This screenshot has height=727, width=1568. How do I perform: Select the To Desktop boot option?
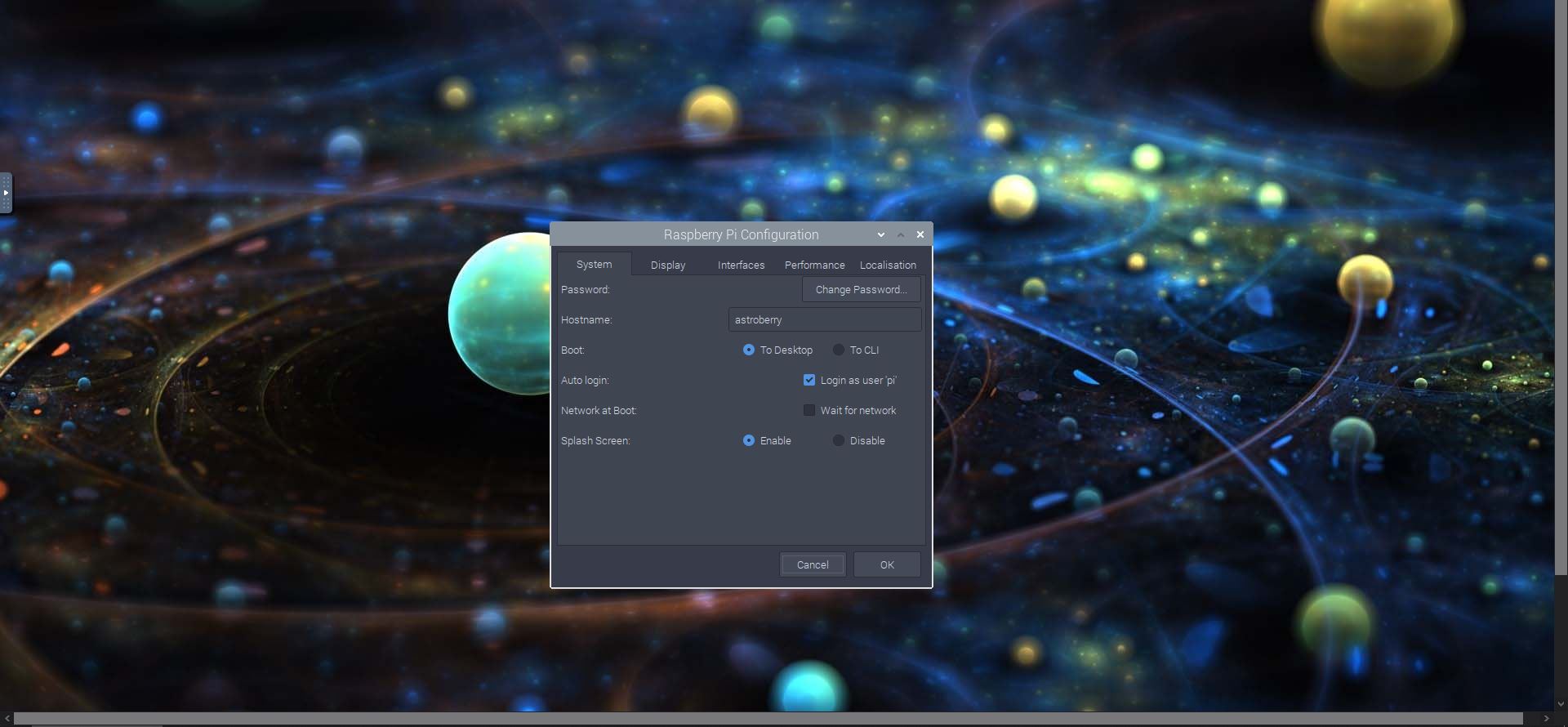(x=777, y=350)
